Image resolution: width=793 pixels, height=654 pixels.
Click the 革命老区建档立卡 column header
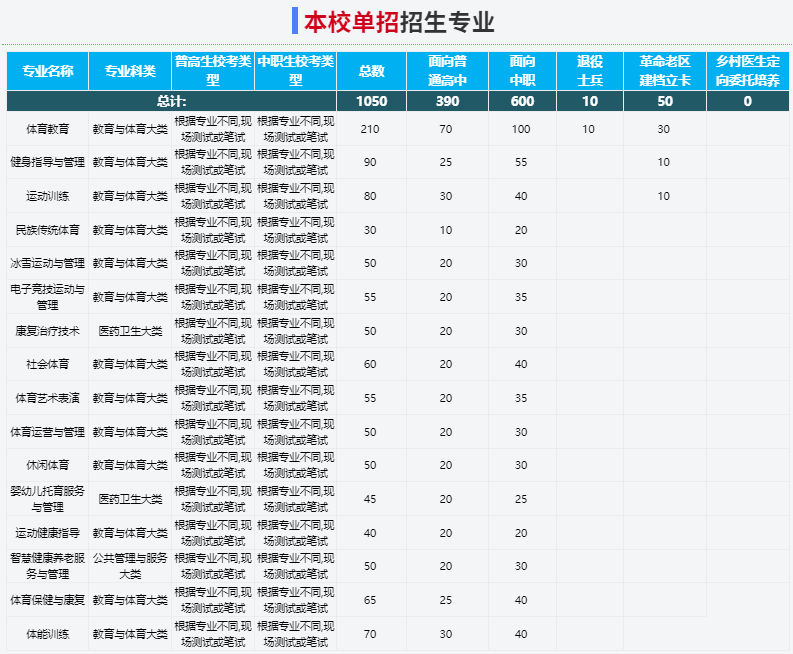[664, 71]
